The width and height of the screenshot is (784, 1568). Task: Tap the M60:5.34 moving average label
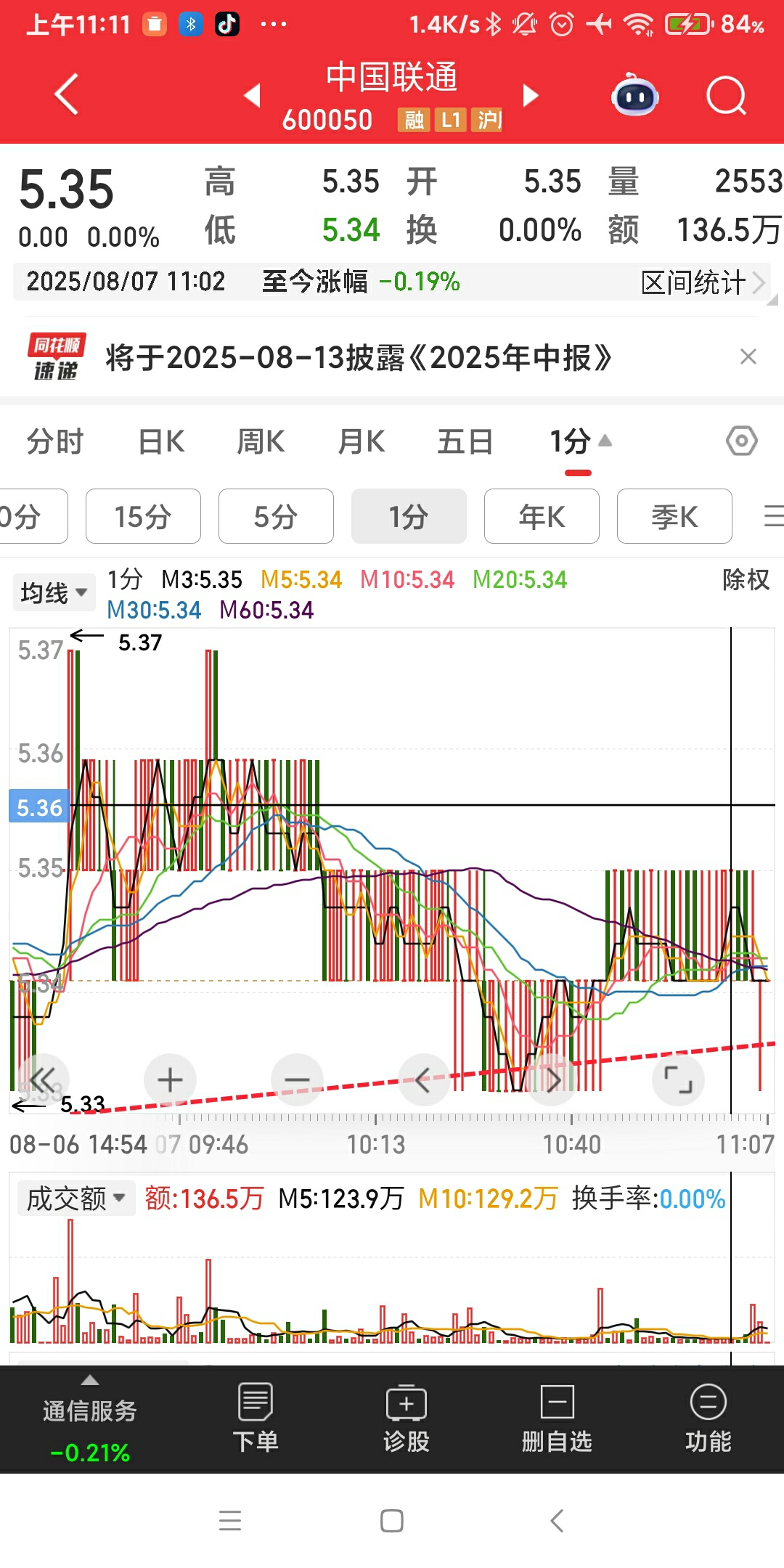(266, 610)
